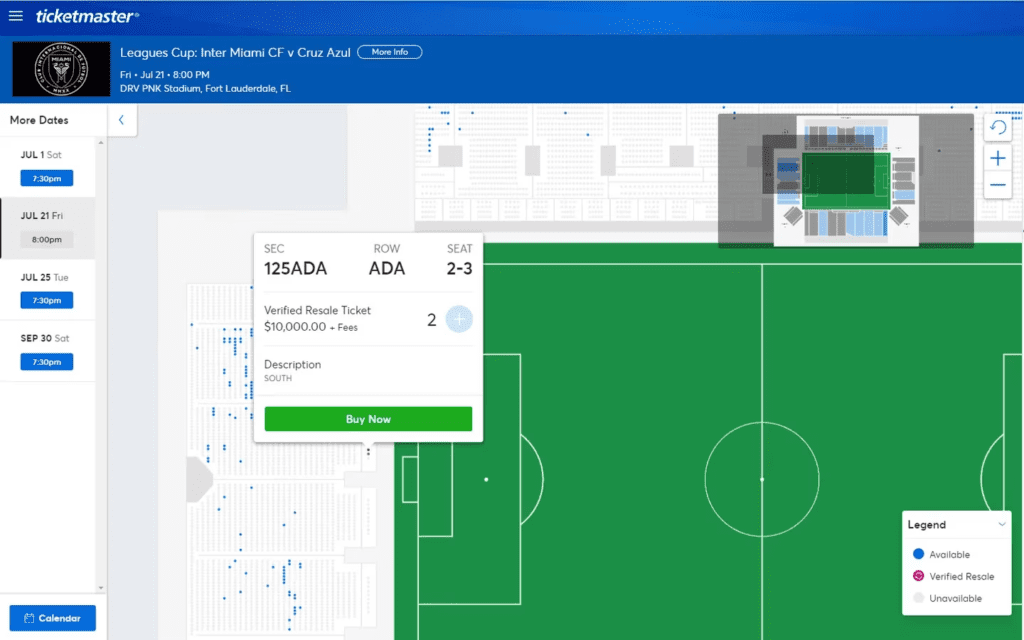Screen dimensions: 1024x640
Task: Zoom in on the seat map
Action: [x=997, y=158]
